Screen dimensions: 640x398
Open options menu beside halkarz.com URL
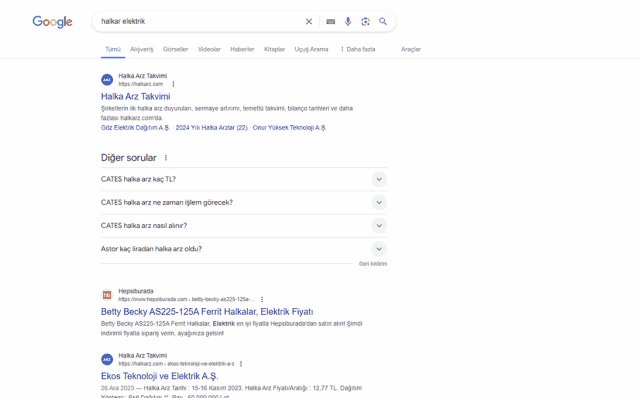(x=173, y=84)
